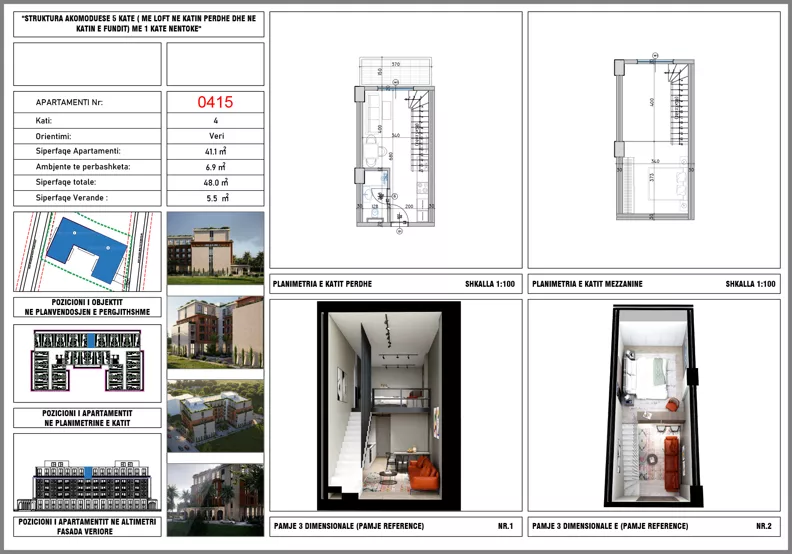
Task: Select 'Ambjente te perbashketa:' label
Action: pyautogui.click(x=83, y=167)
